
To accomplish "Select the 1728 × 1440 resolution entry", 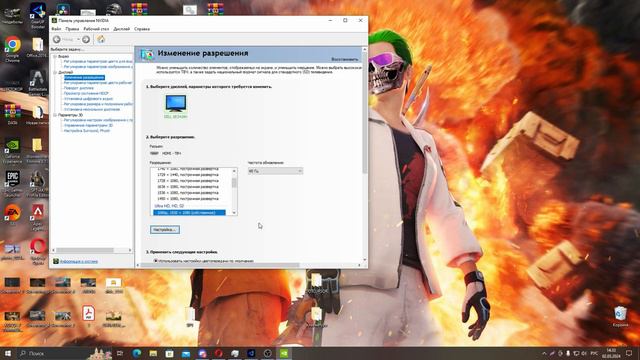I will (x=188, y=175).
